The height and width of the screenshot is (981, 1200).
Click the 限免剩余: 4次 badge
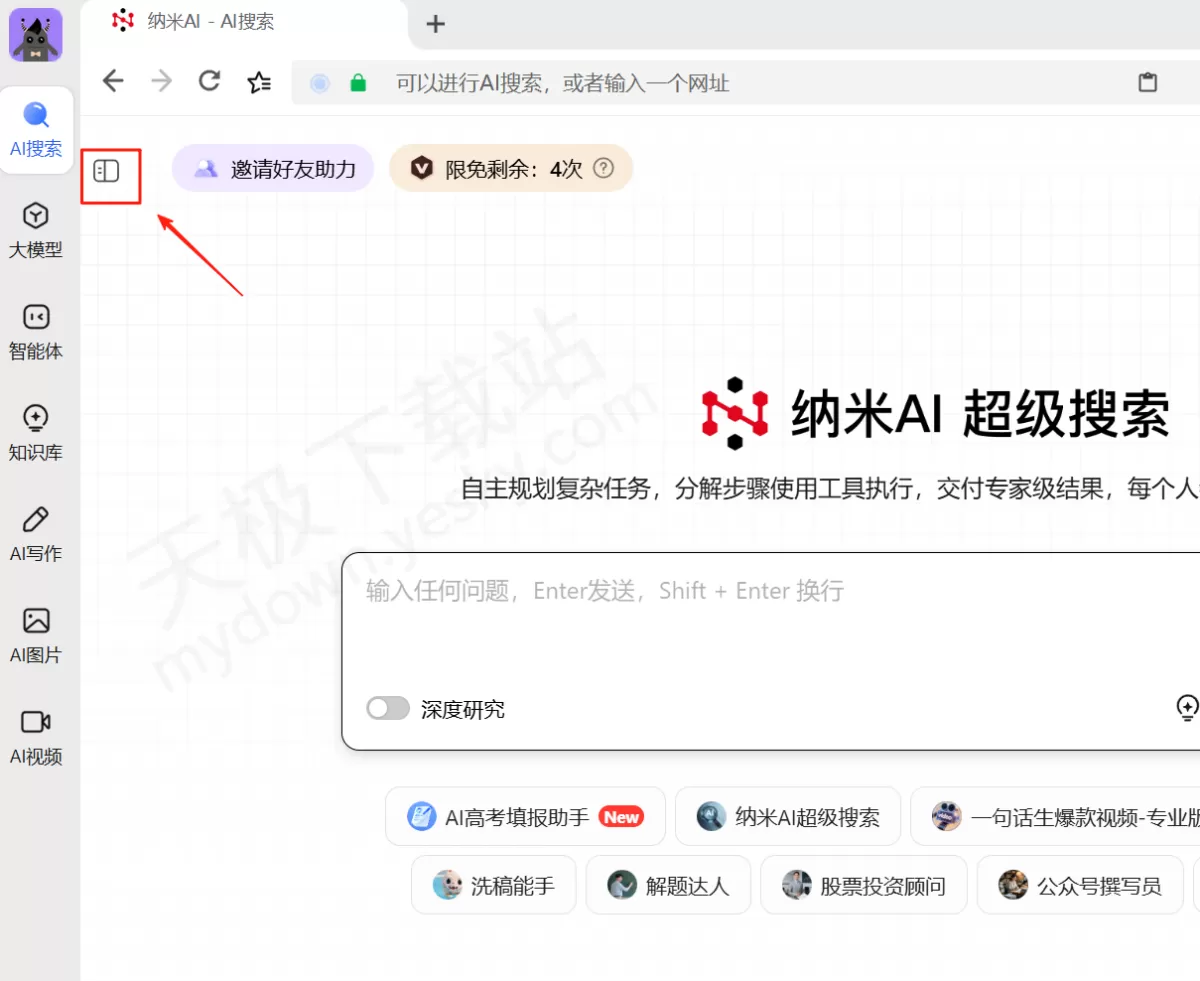(x=511, y=168)
